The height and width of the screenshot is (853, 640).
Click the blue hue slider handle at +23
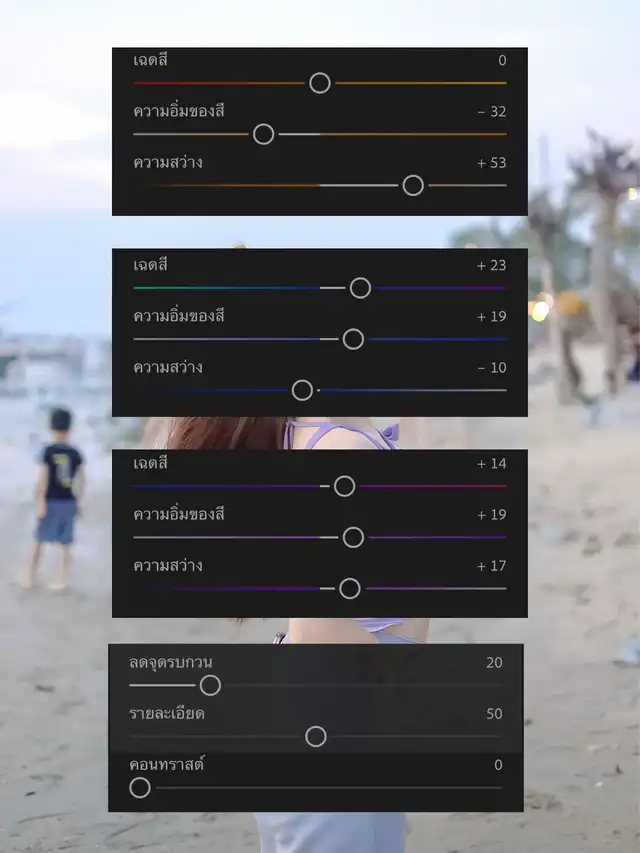pyautogui.click(x=360, y=288)
